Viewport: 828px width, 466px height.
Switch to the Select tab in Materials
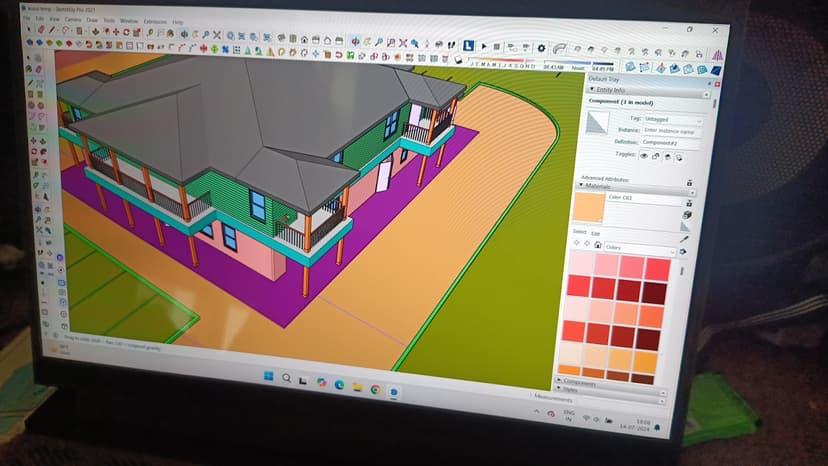[x=579, y=232]
